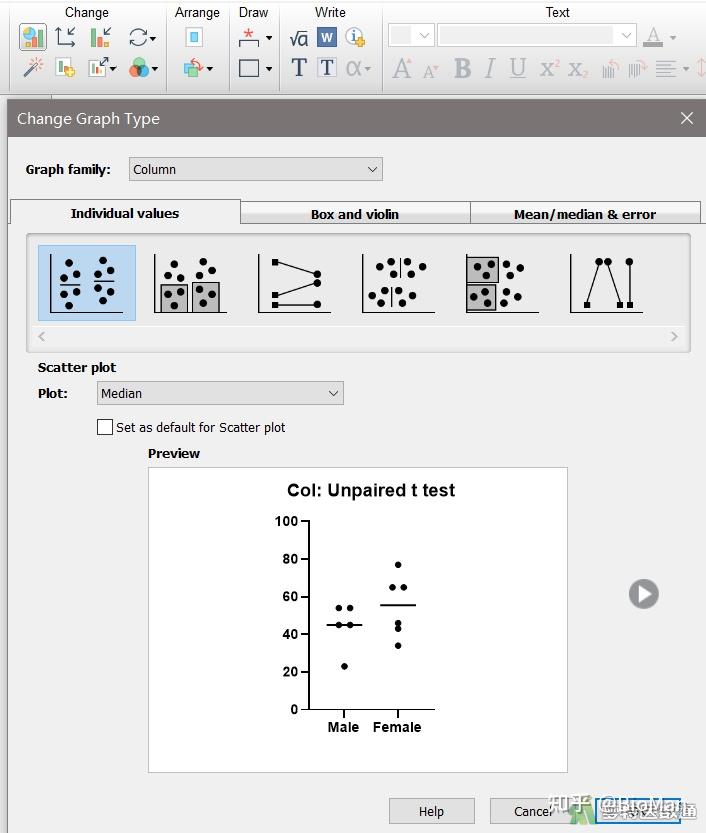Click the Format graph bars icon
This screenshot has width=706, height=833.
(x=100, y=37)
